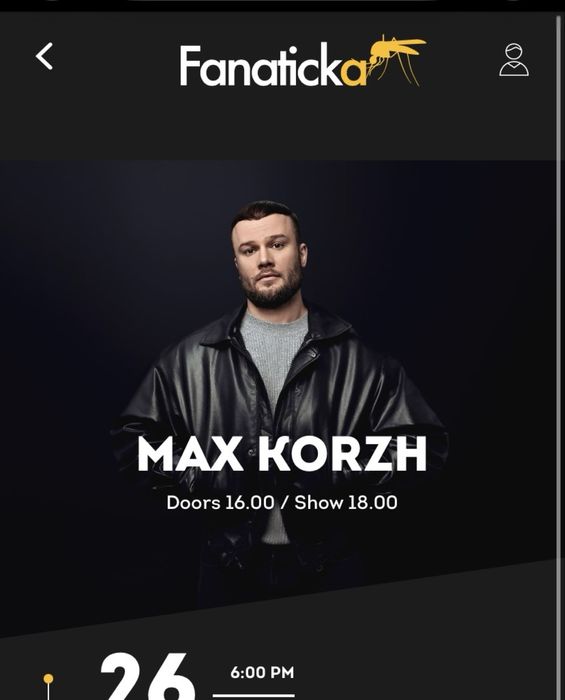Select the MAX KORZH event title
Screen dimensions: 565x700
coord(282,454)
